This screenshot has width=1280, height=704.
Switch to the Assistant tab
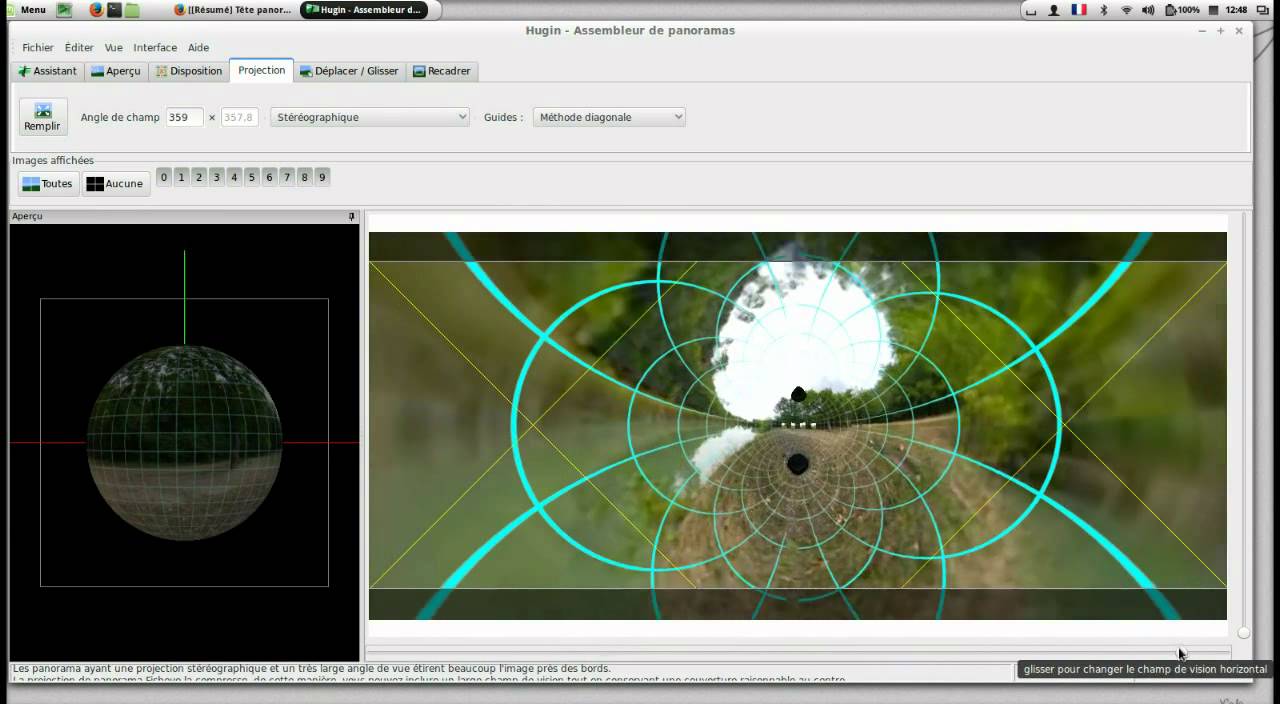point(47,71)
